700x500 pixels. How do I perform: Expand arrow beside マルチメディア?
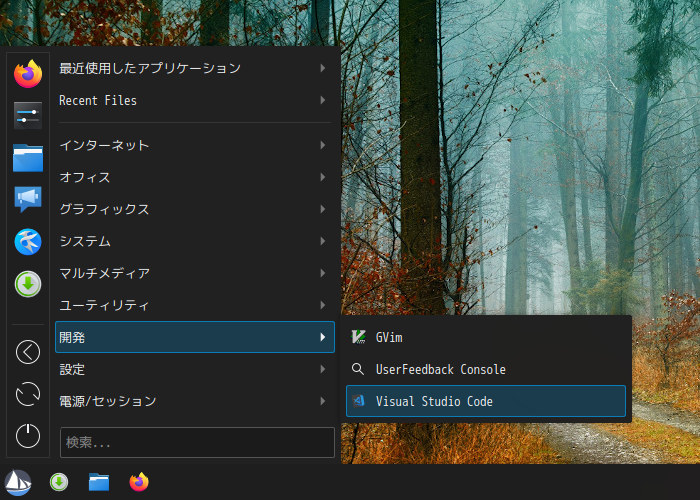(x=323, y=273)
